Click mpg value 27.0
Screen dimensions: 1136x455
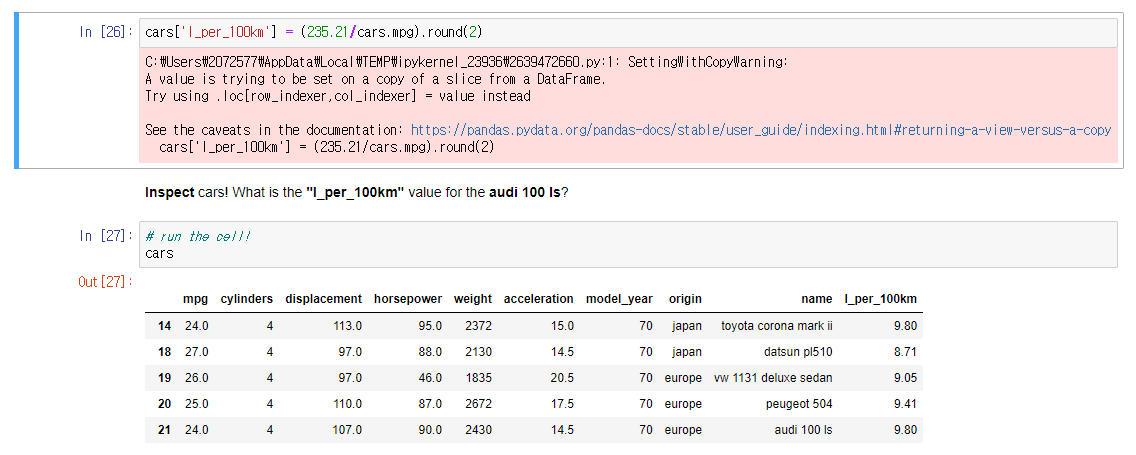[196, 352]
